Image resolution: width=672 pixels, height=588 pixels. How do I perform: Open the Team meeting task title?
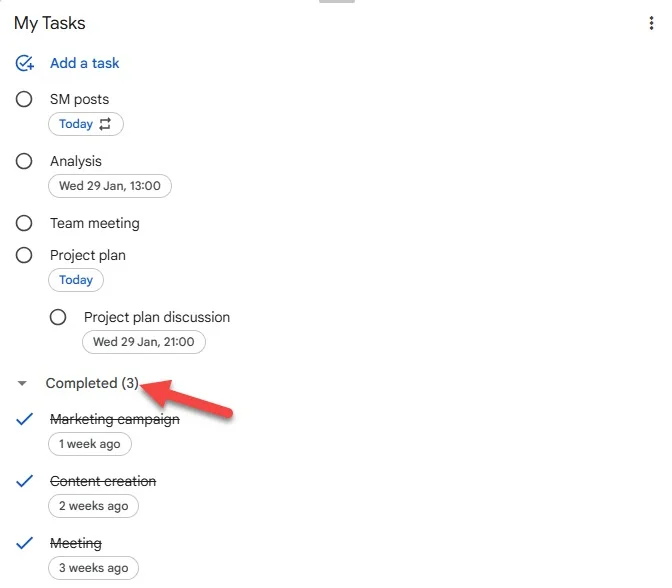click(x=95, y=223)
